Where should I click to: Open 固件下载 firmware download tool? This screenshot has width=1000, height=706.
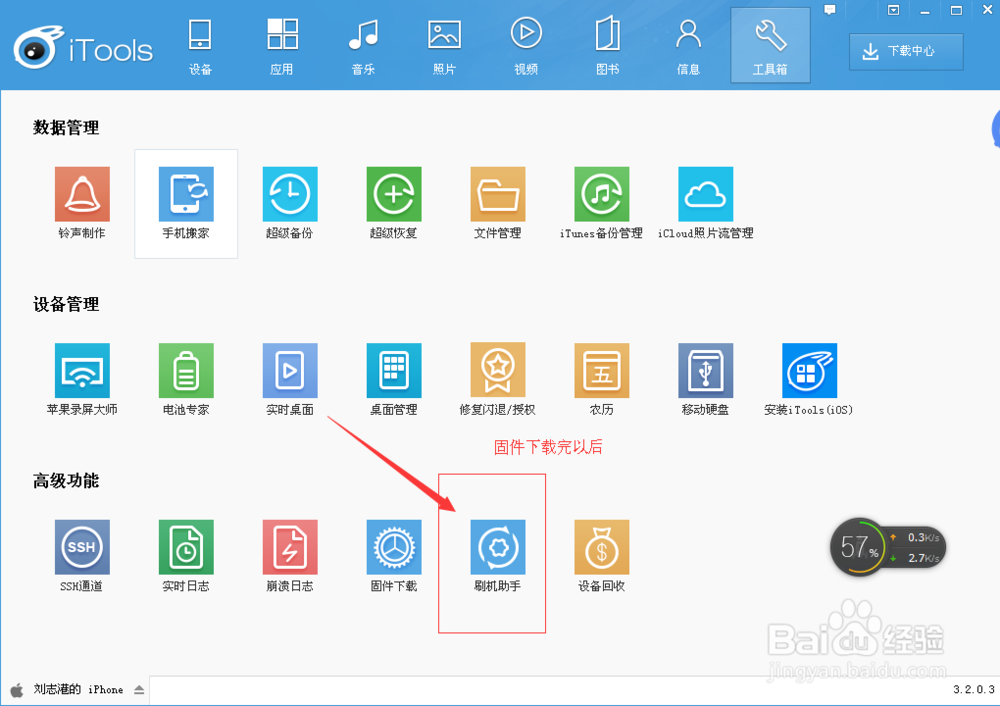coord(394,547)
